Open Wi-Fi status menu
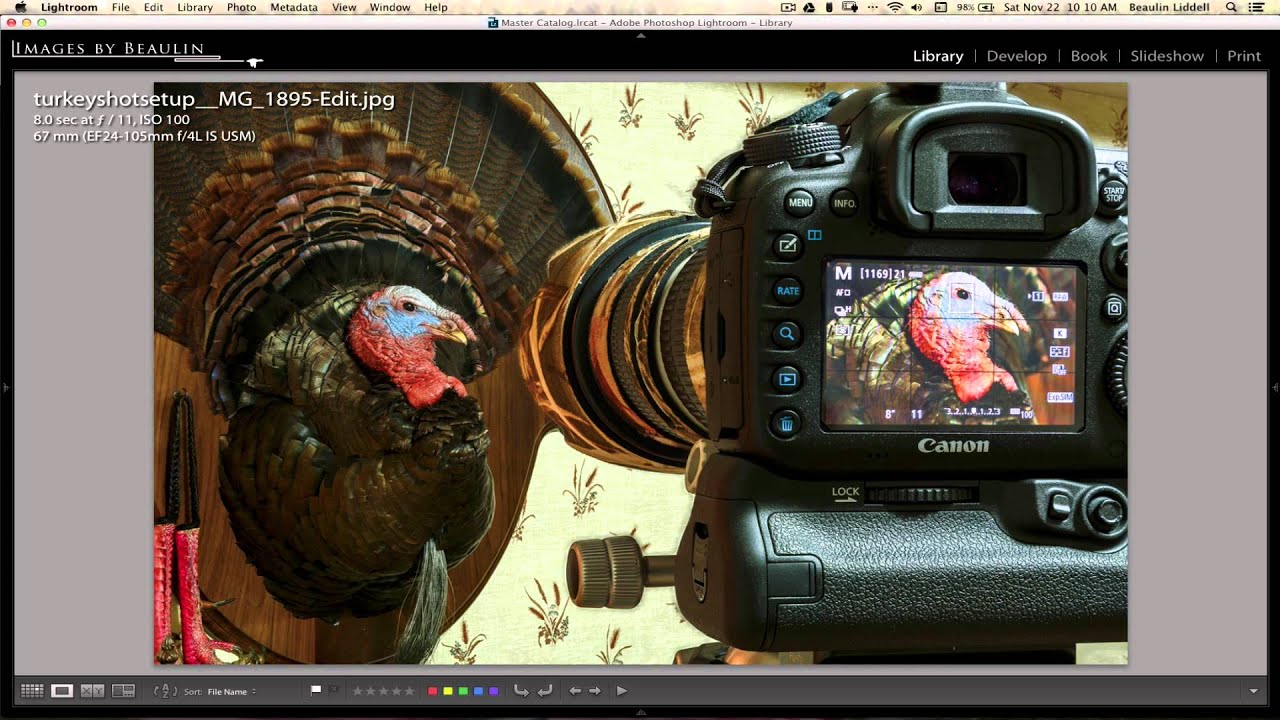Image resolution: width=1280 pixels, height=720 pixels. pyautogui.click(x=895, y=7)
